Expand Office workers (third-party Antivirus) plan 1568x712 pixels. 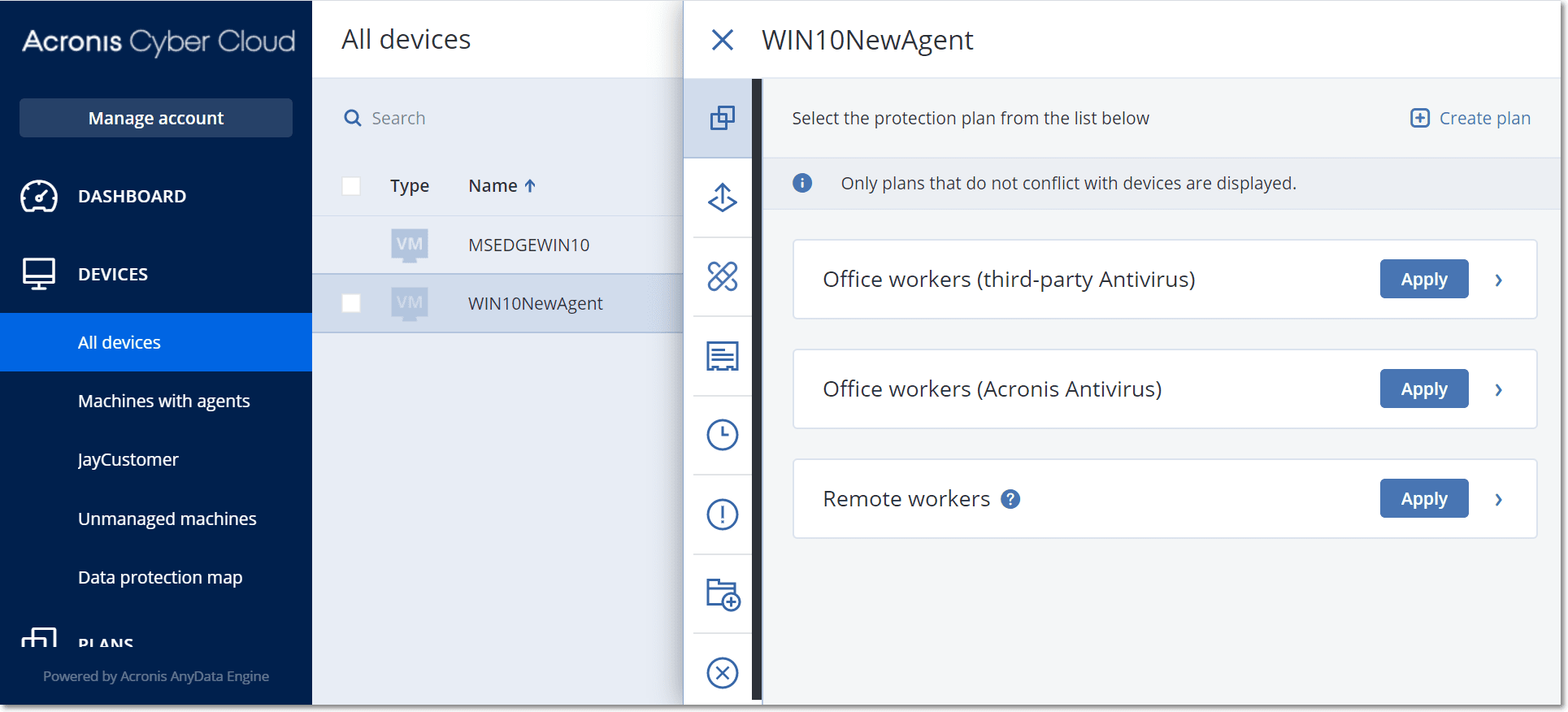(1498, 280)
